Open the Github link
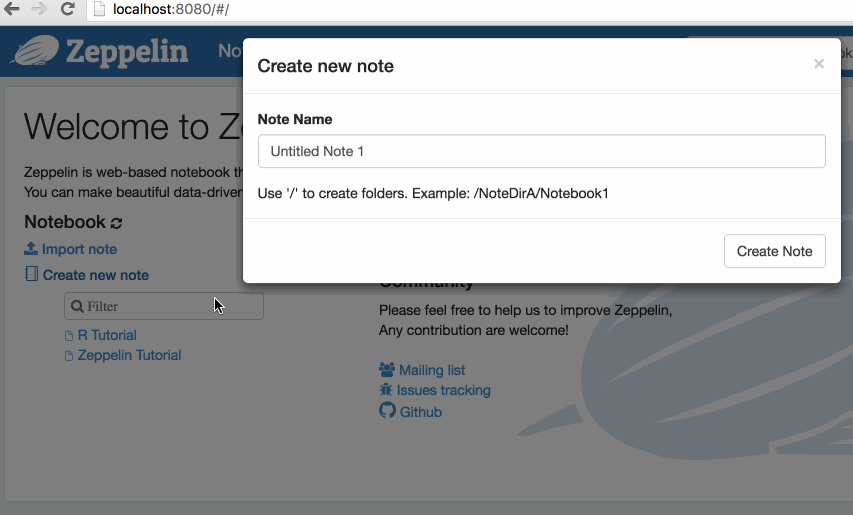This screenshot has height=515, width=853. point(421,412)
